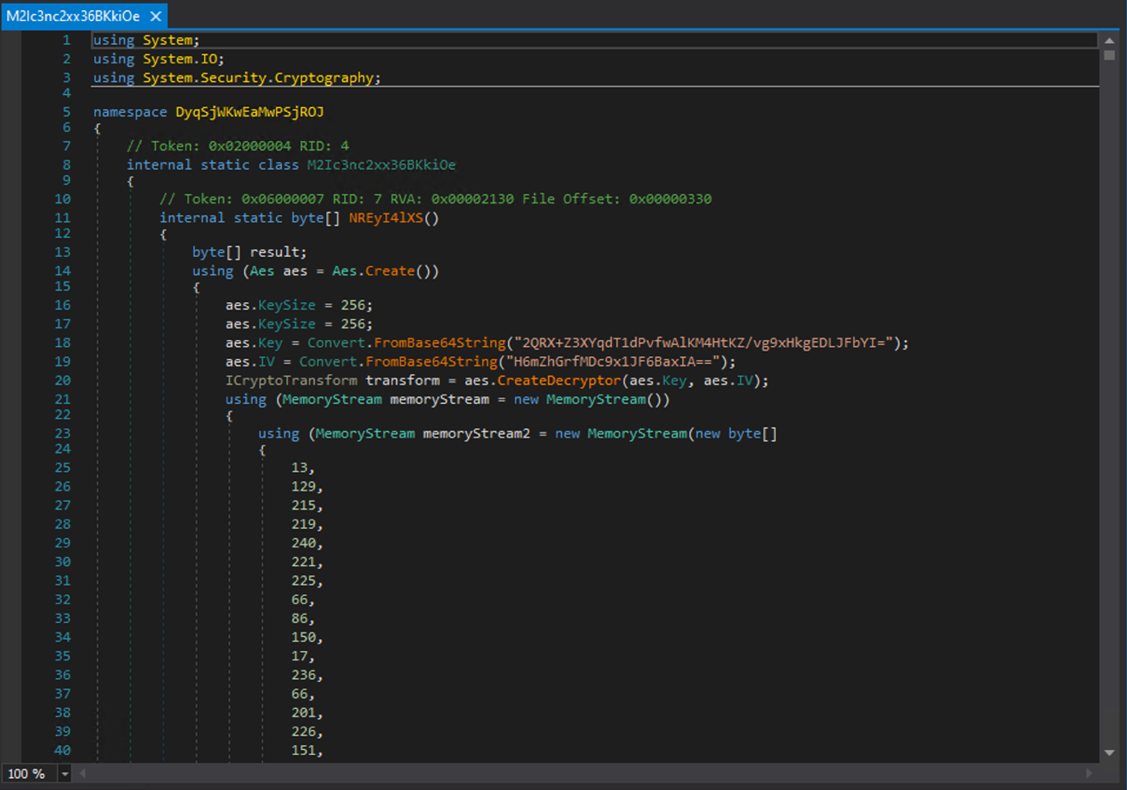The width and height of the screenshot is (1127, 790).
Task: Close the M2Ic3nc2xx36BKkiOe tab
Action: coord(155,16)
